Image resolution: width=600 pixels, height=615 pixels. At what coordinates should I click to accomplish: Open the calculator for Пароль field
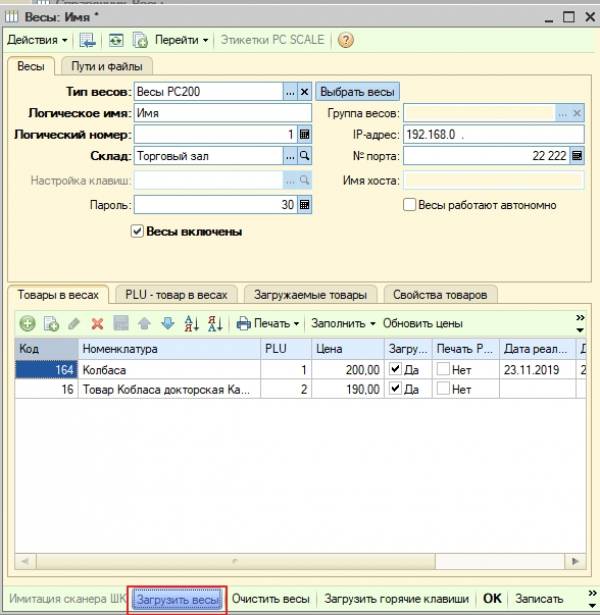305,205
